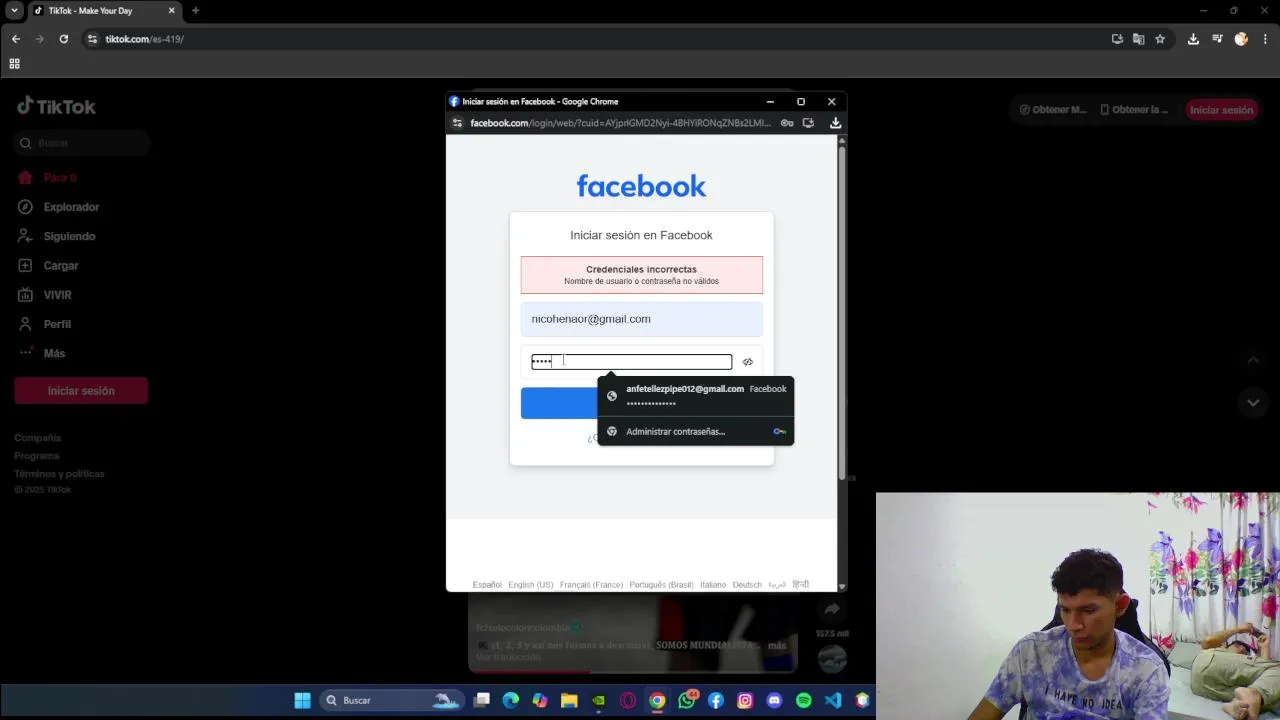The image size is (1280, 720).
Task: Click the tiktok.com address bar
Action: point(600,39)
